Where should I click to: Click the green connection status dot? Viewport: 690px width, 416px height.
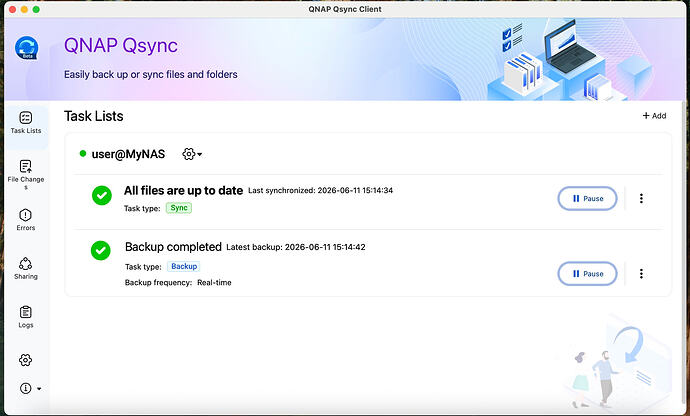(83, 154)
